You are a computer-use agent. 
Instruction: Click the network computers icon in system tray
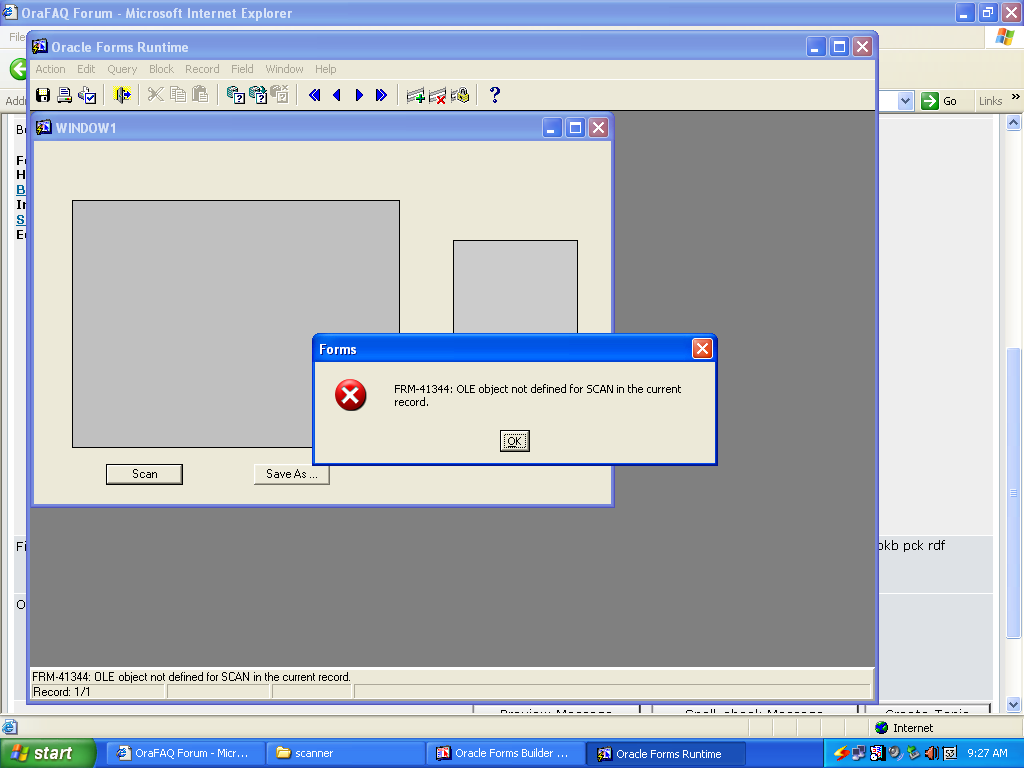858,753
